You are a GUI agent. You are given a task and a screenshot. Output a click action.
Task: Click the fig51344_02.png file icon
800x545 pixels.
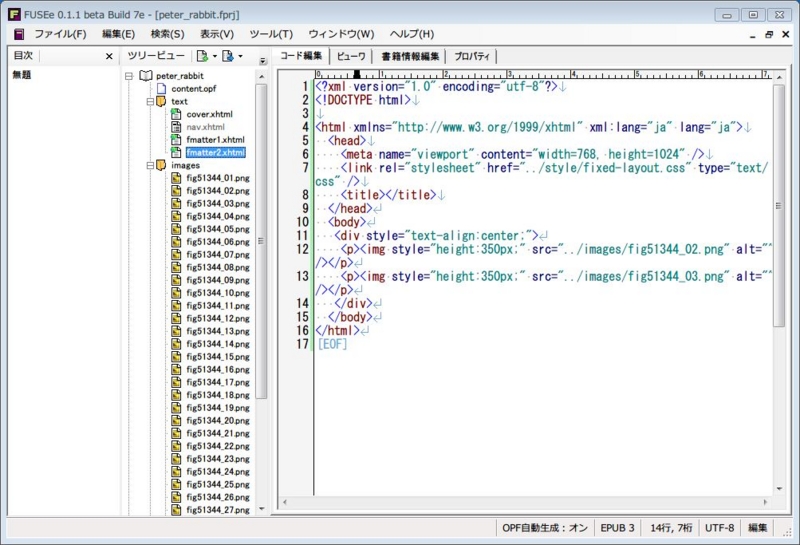(x=176, y=190)
